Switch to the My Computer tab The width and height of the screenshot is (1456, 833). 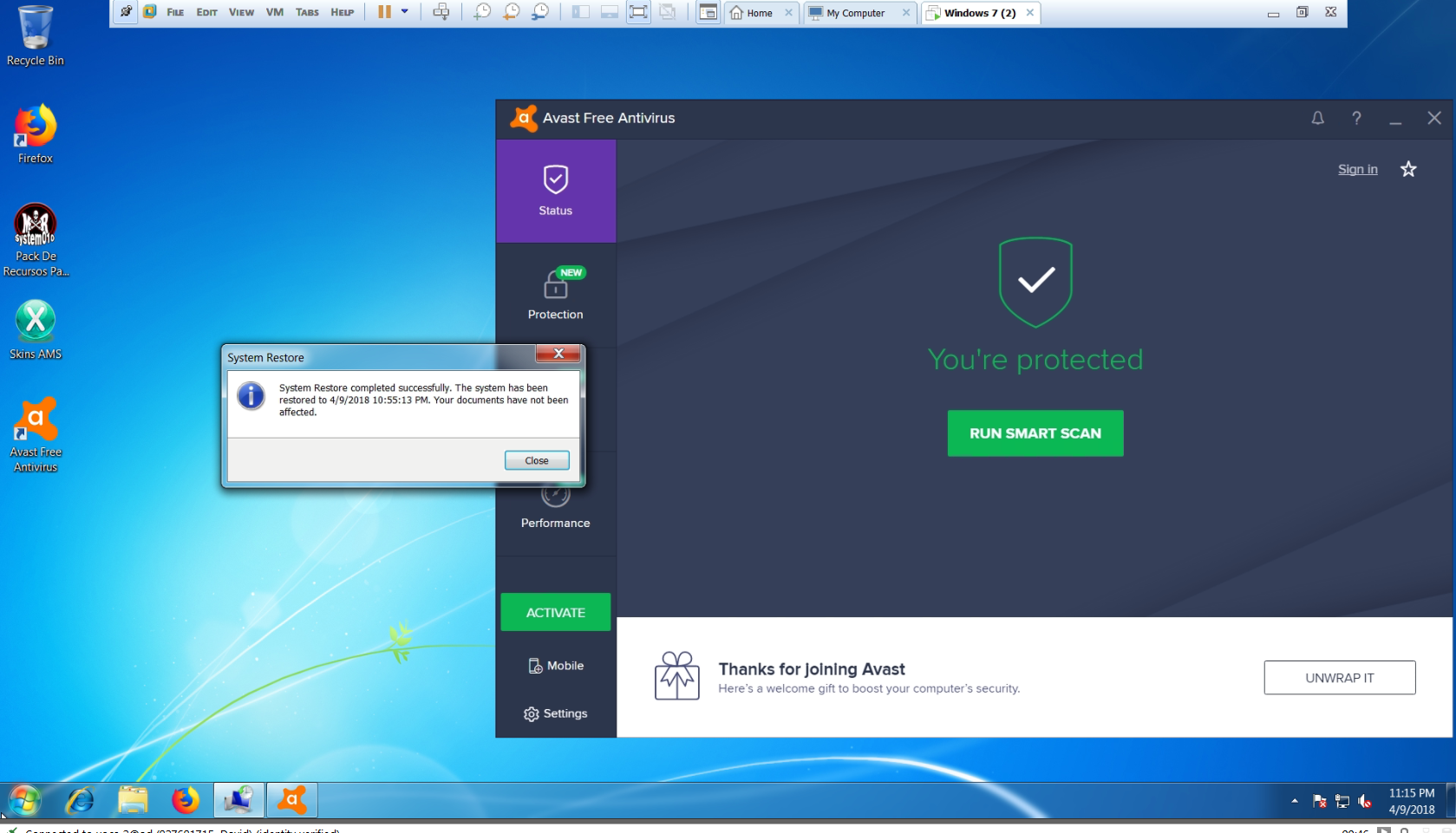(x=859, y=13)
